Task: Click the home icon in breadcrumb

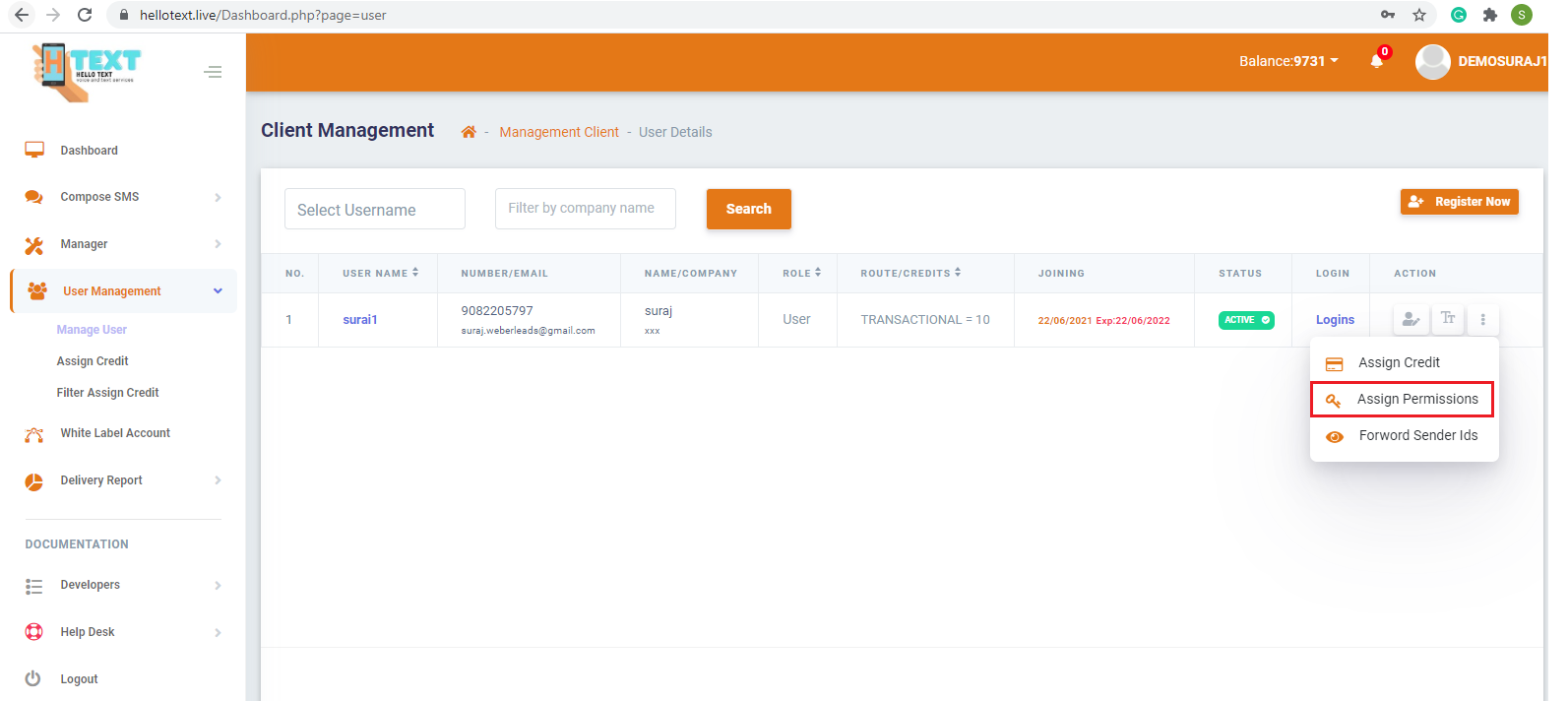Action: pos(469,132)
